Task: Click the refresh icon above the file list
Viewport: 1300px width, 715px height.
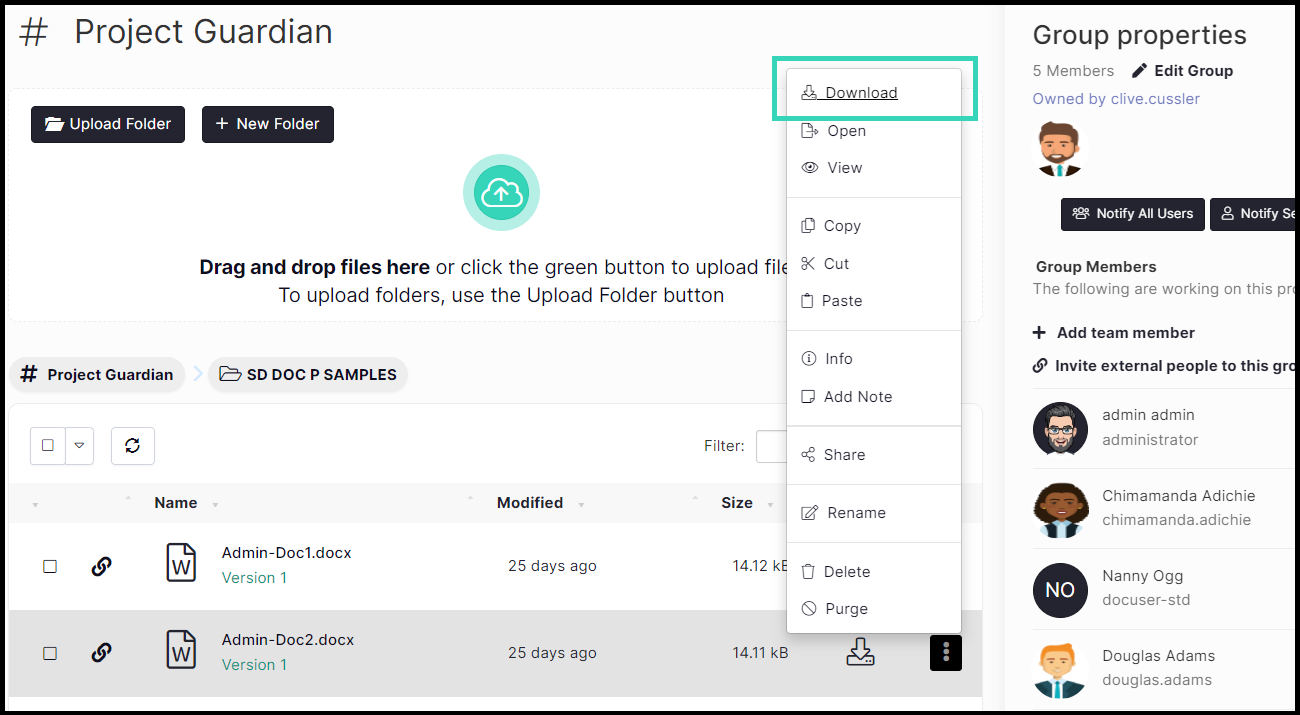Action: 132,446
